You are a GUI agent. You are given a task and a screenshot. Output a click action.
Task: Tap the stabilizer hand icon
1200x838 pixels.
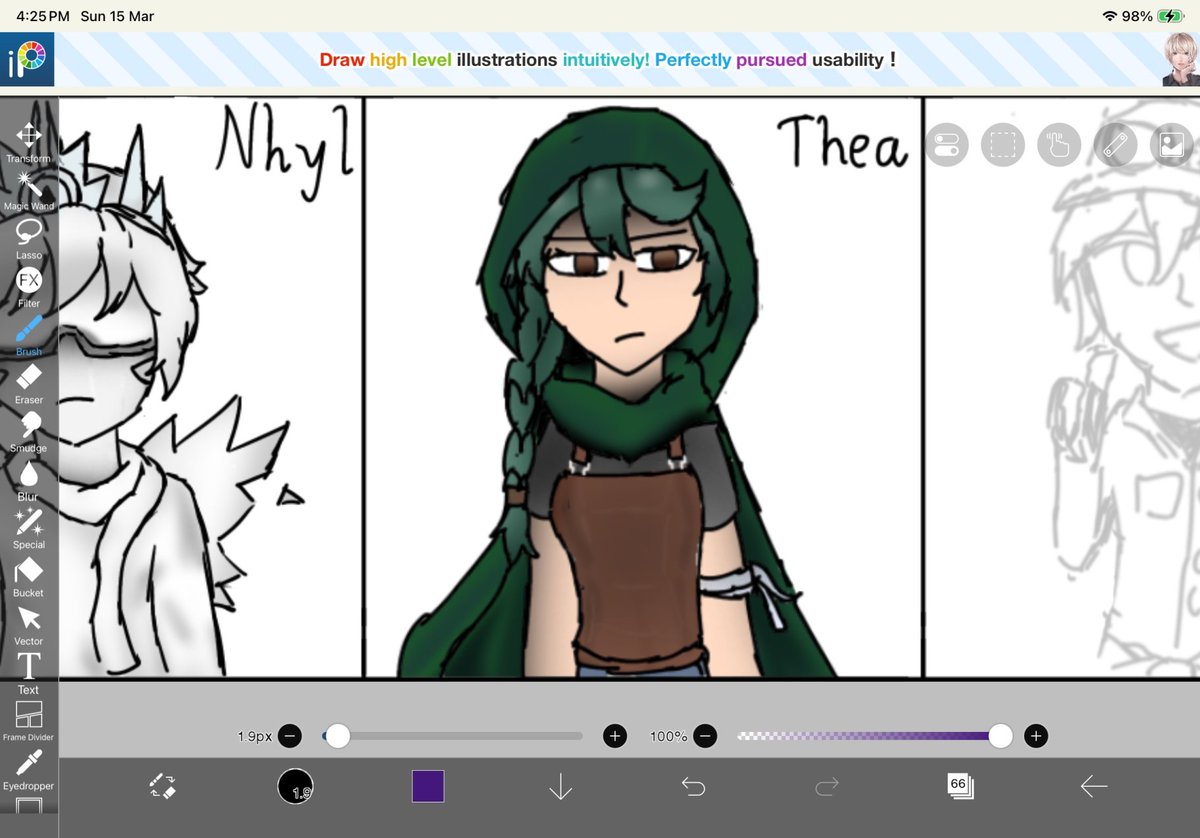click(x=1058, y=146)
